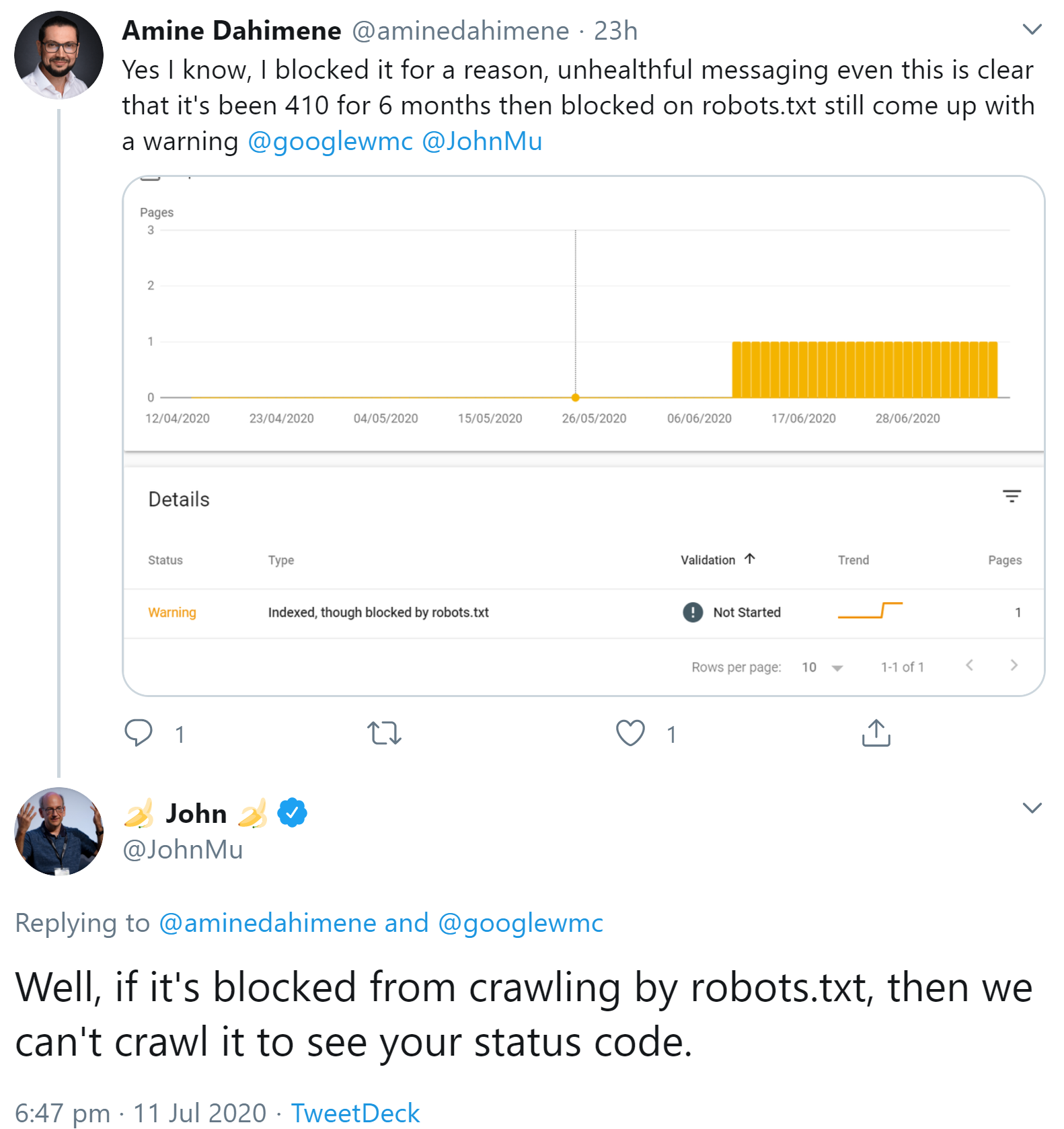Click Amine Dahimene's profile avatar
The image size is (1064, 1129).
tap(59, 54)
